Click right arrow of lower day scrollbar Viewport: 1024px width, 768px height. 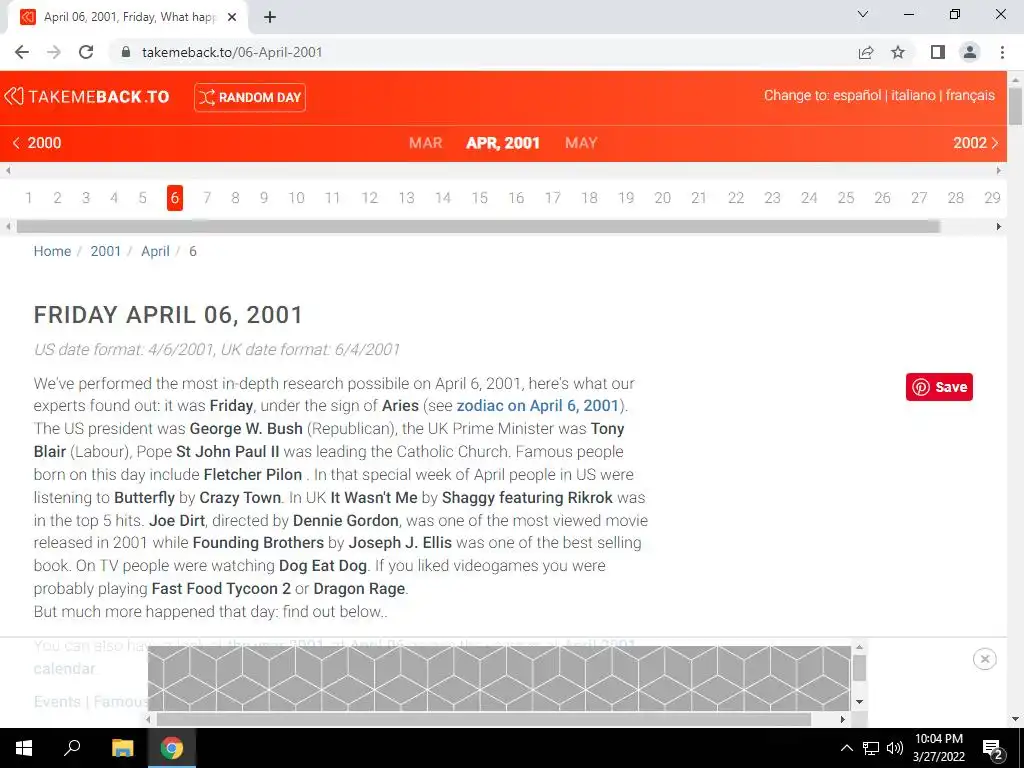tap(999, 227)
